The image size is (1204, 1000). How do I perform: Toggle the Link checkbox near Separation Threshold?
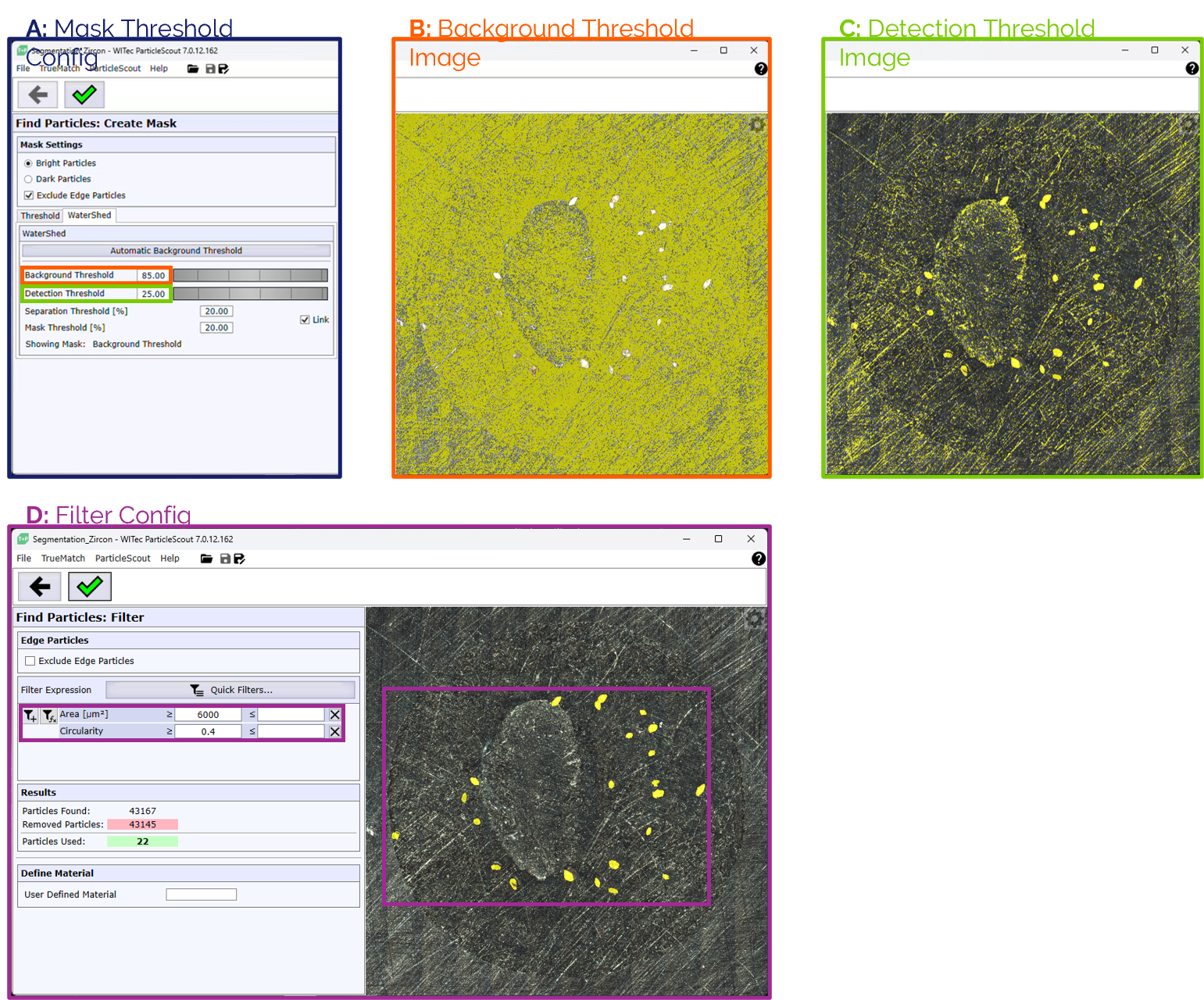304,319
